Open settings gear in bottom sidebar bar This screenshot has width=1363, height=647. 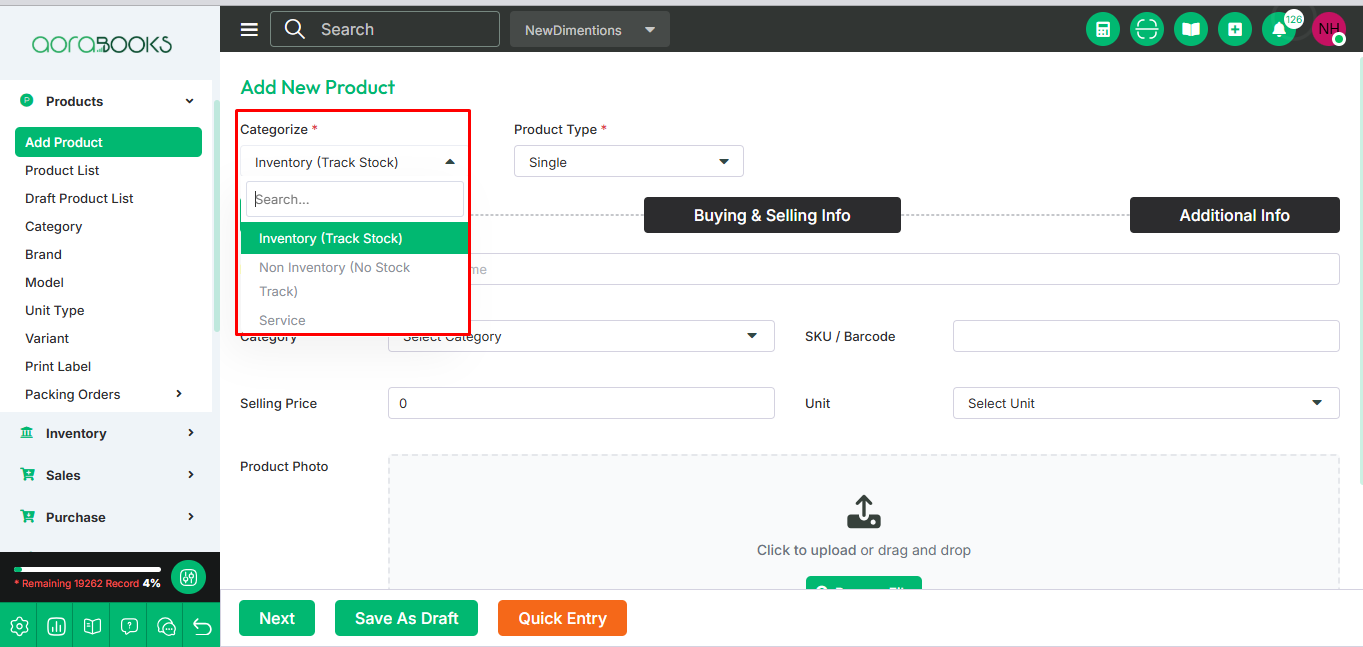click(19, 627)
